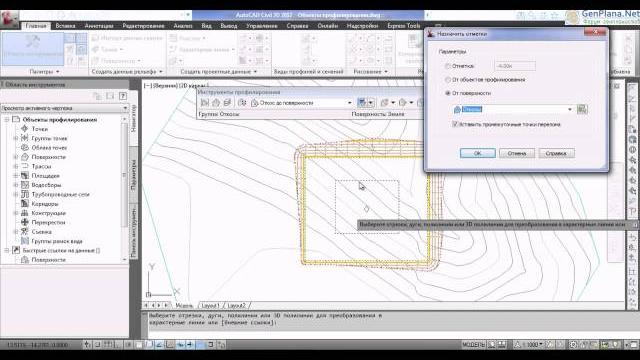Select От объектов профилирования radio option
The height and width of the screenshot is (360, 640).
[448, 80]
